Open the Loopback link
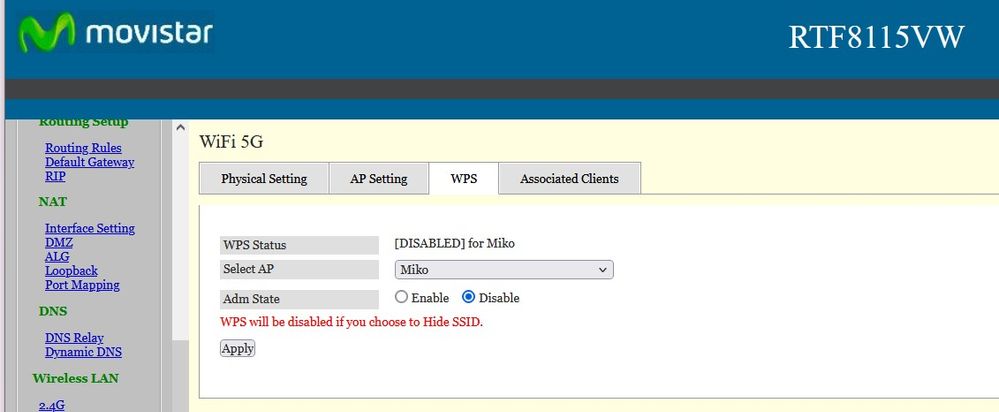 click(x=71, y=270)
